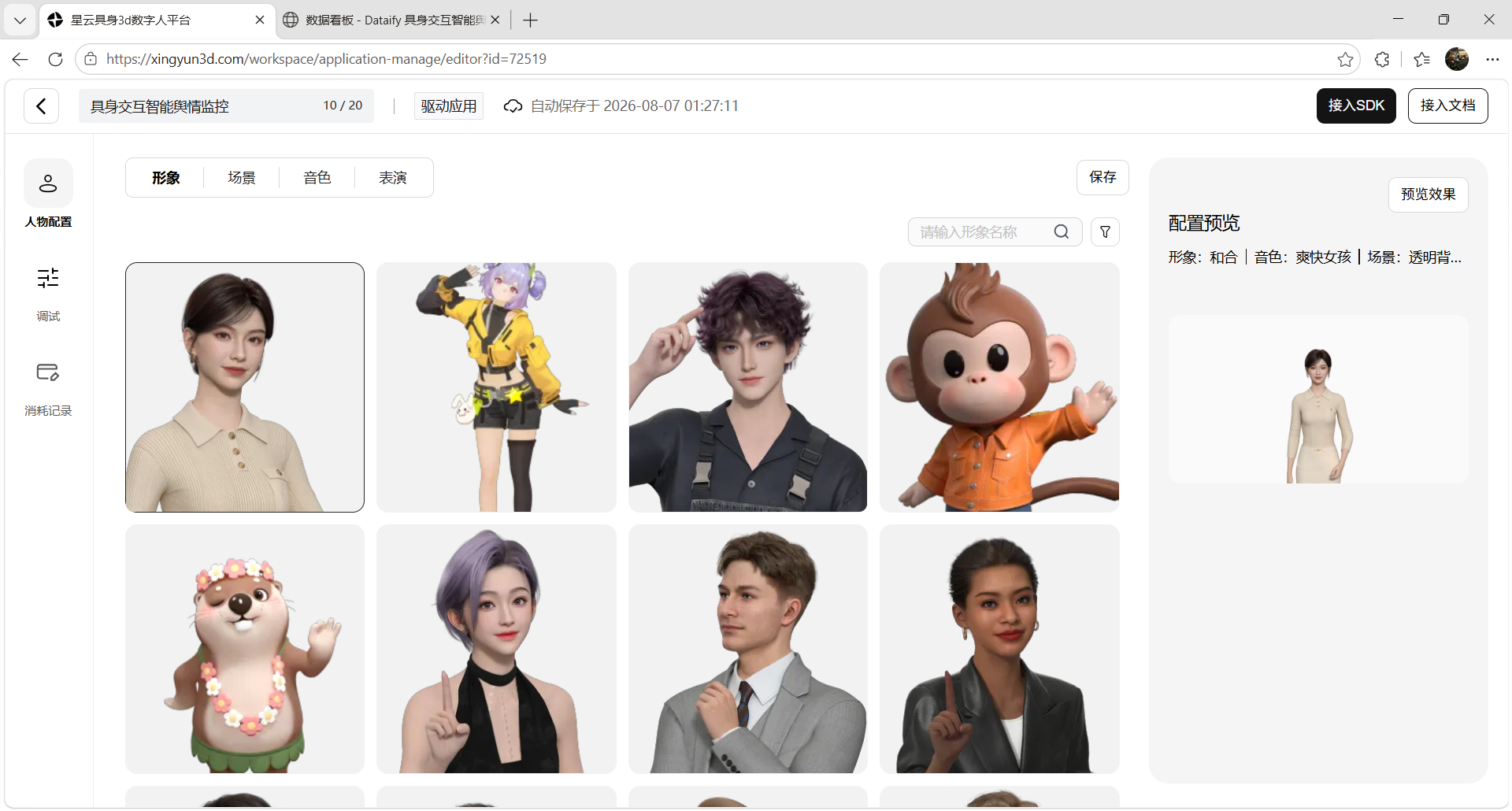Select the man in gray suit avatar
Image resolution: width=1512 pixels, height=811 pixels.
[747, 649]
